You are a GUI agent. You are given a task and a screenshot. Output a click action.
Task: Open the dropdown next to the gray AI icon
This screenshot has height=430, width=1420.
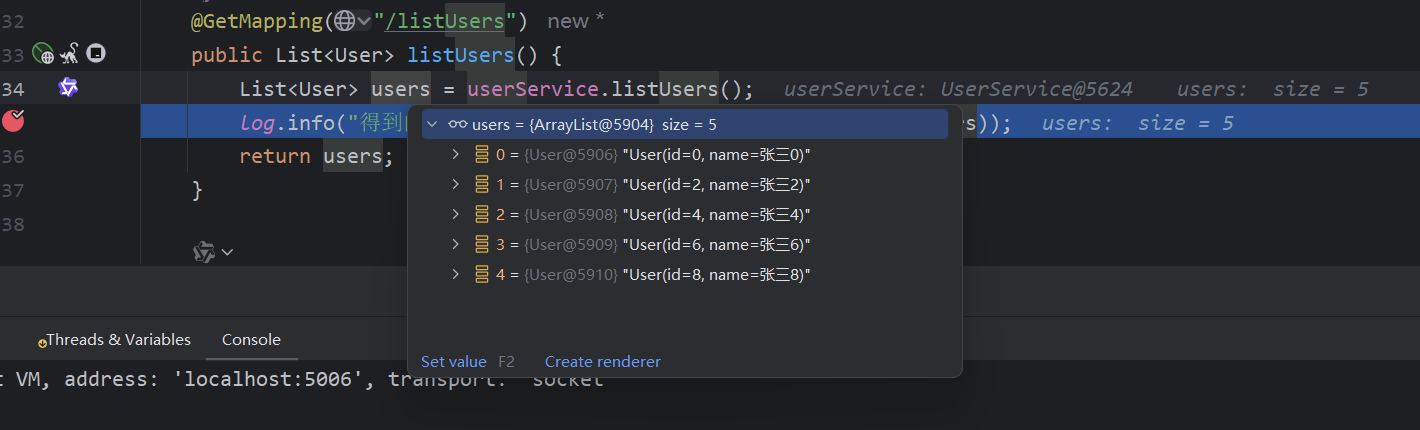[x=227, y=253]
